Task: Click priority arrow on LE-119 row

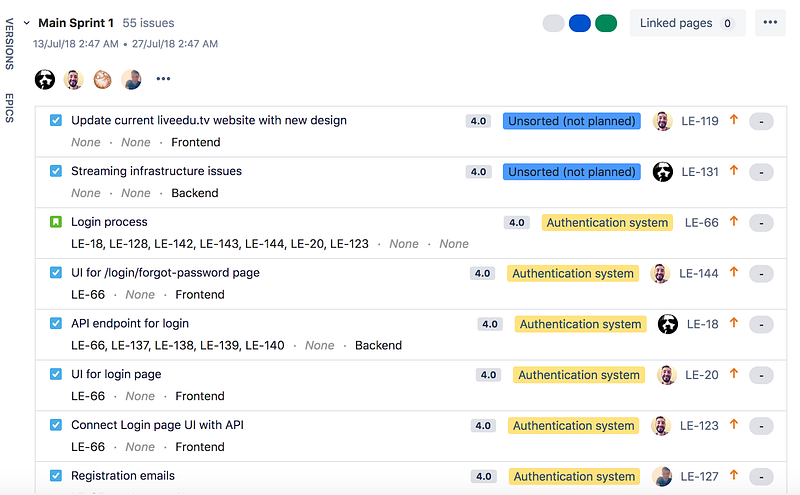Action: tap(734, 119)
